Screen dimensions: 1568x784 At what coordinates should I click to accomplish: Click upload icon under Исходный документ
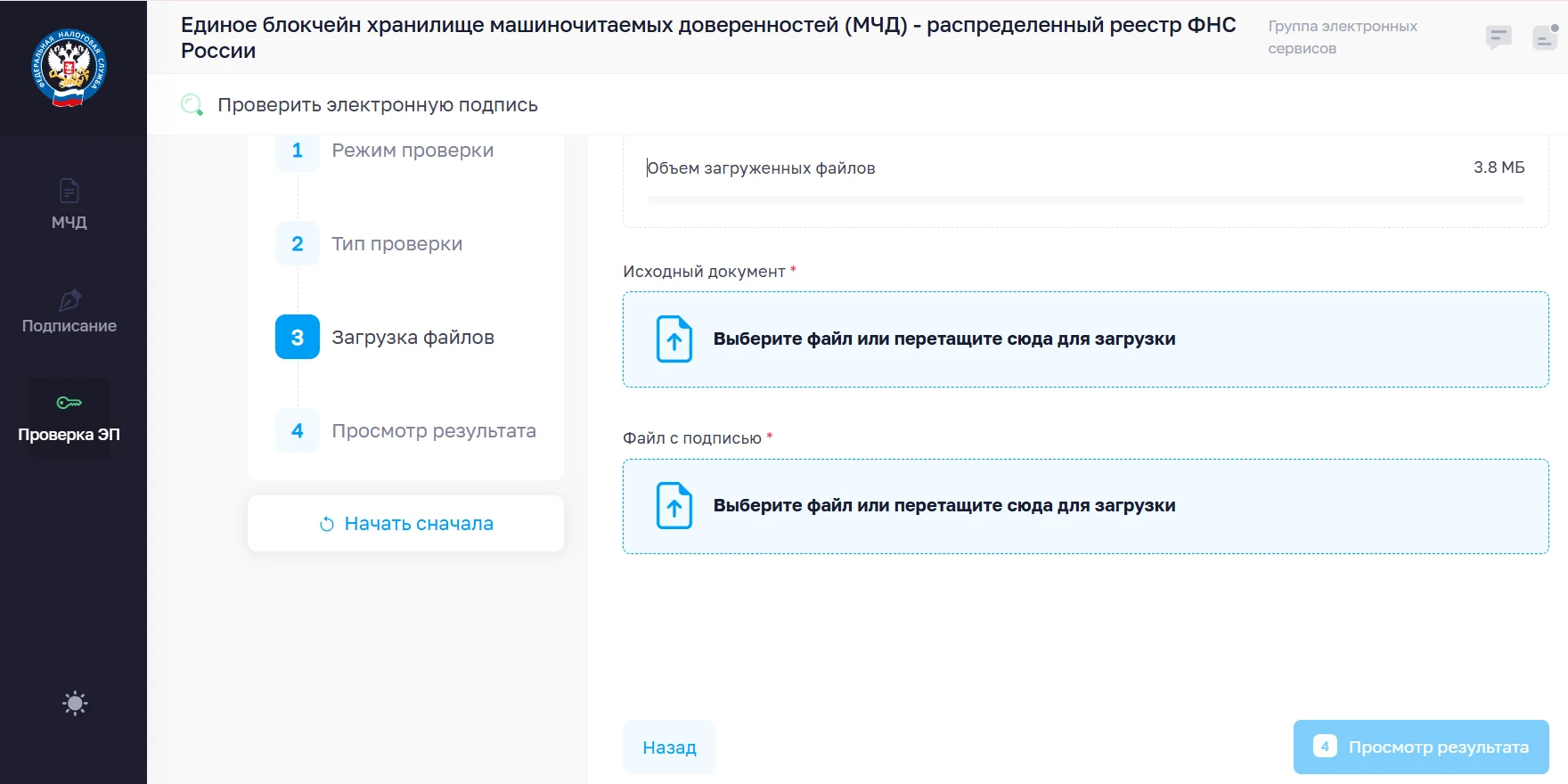[x=674, y=339]
